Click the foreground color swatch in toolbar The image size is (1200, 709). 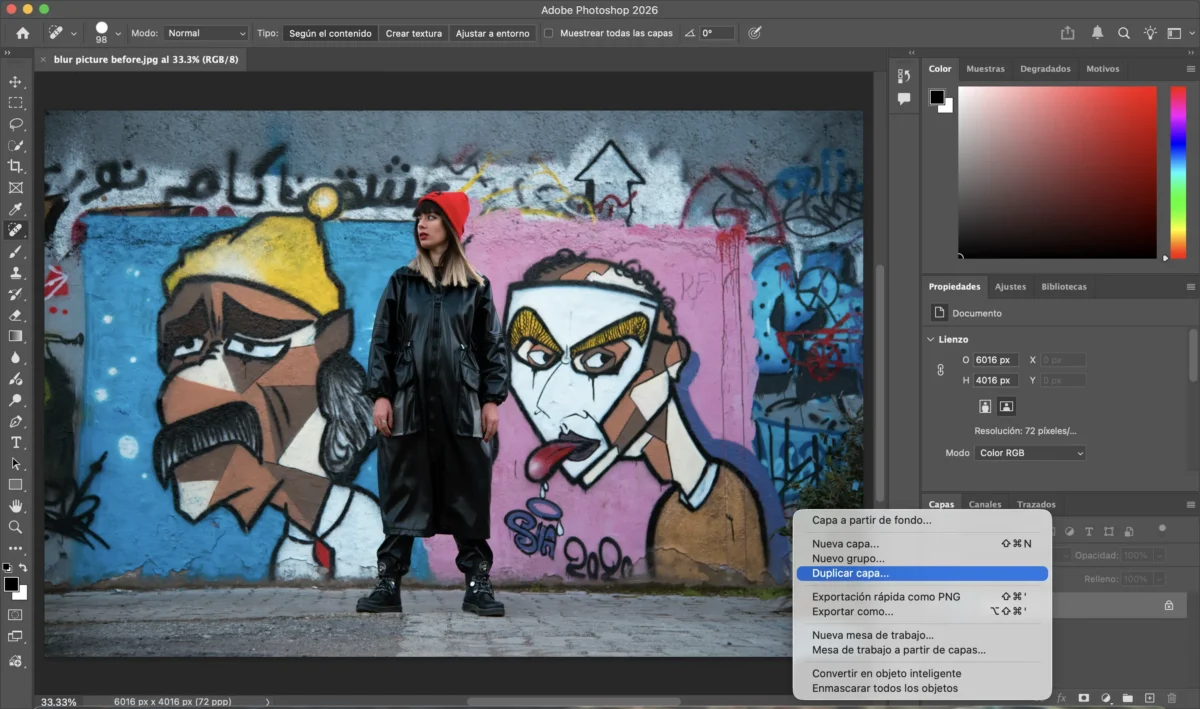click(11, 584)
